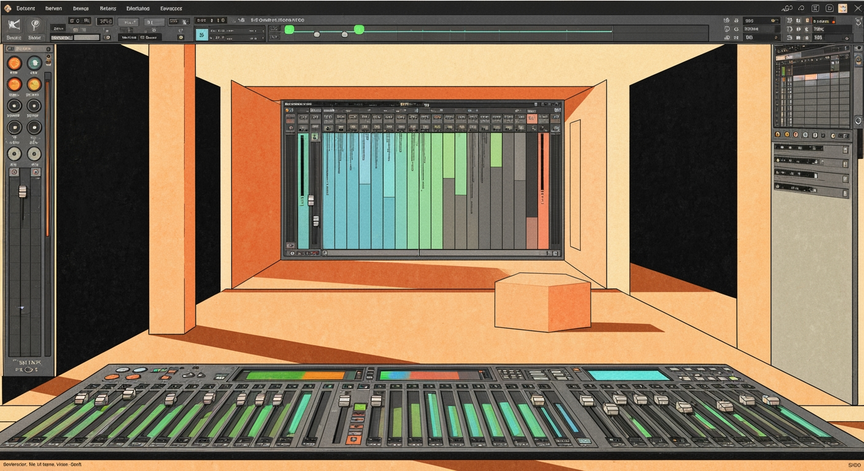
Task: Click the second round orange button below the right grid
Action: (x=787, y=134)
